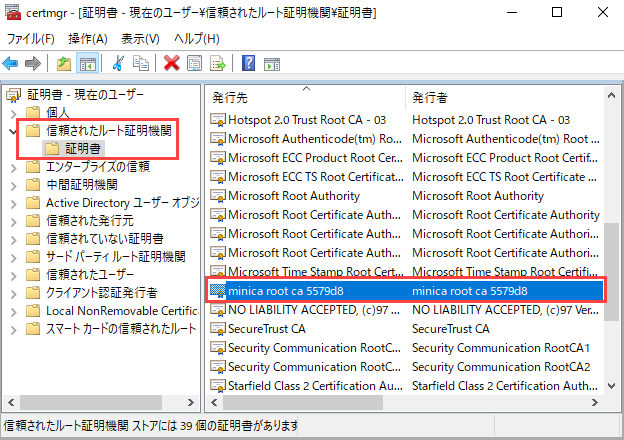Expand the 個人 tree node
The height and width of the screenshot is (440, 624).
[14, 114]
